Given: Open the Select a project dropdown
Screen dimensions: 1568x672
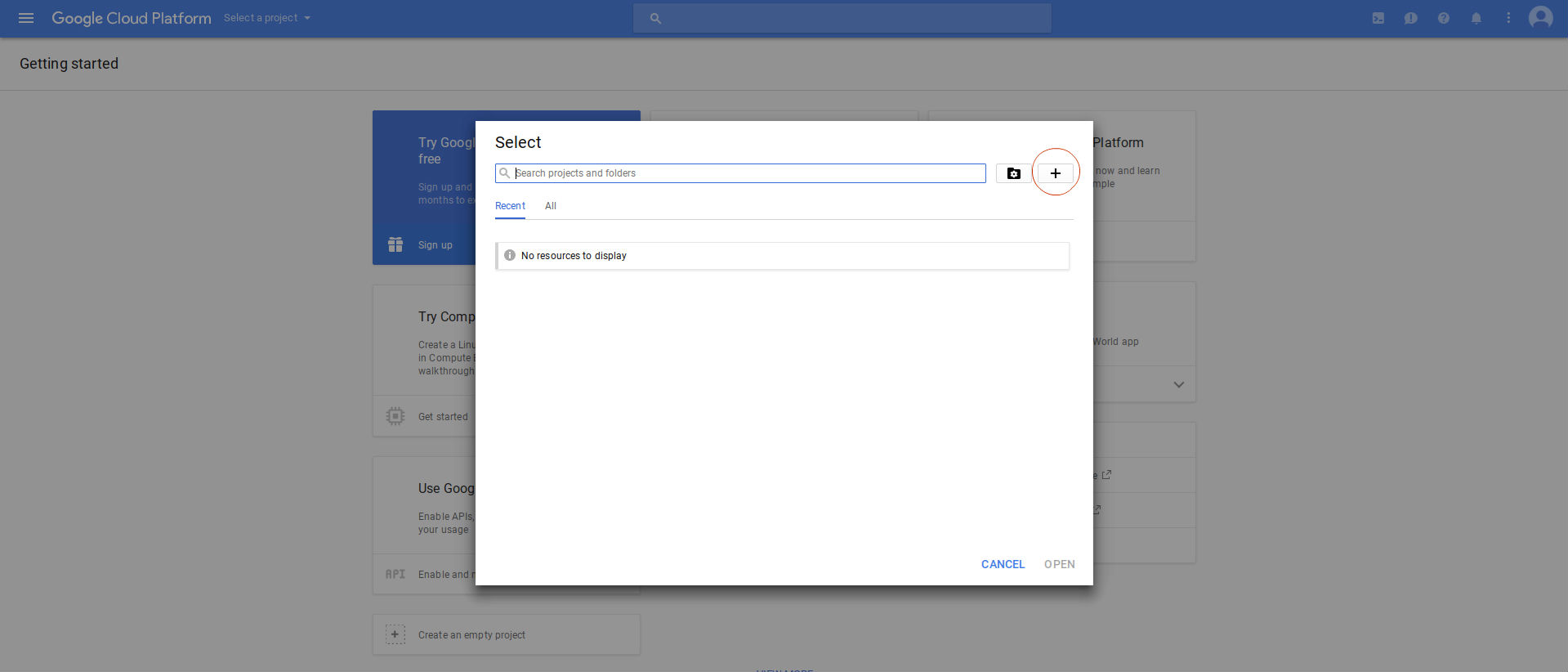Looking at the screenshot, I should [267, 18].
